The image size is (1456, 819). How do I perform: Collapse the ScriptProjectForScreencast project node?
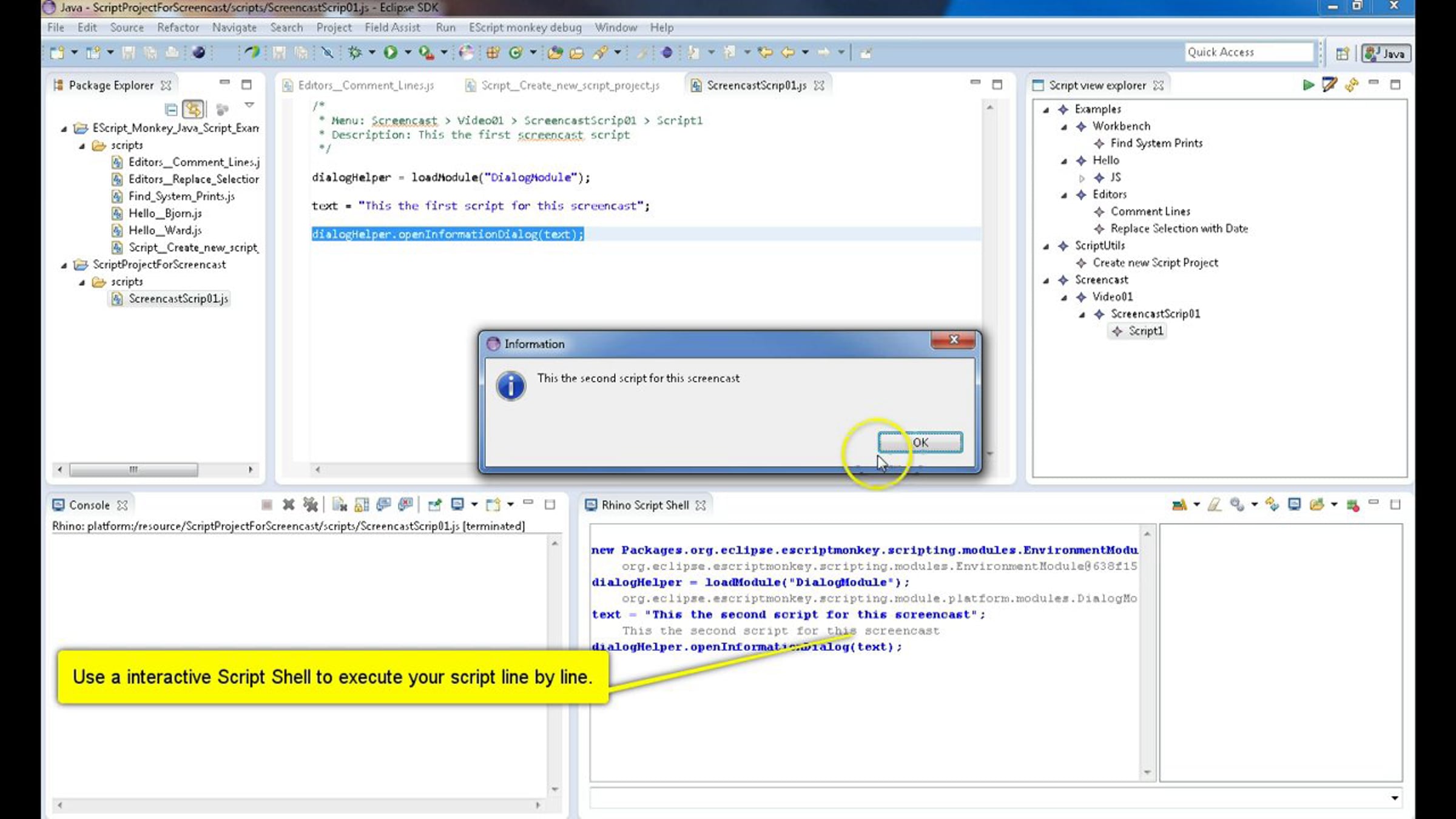click(64, 265)
